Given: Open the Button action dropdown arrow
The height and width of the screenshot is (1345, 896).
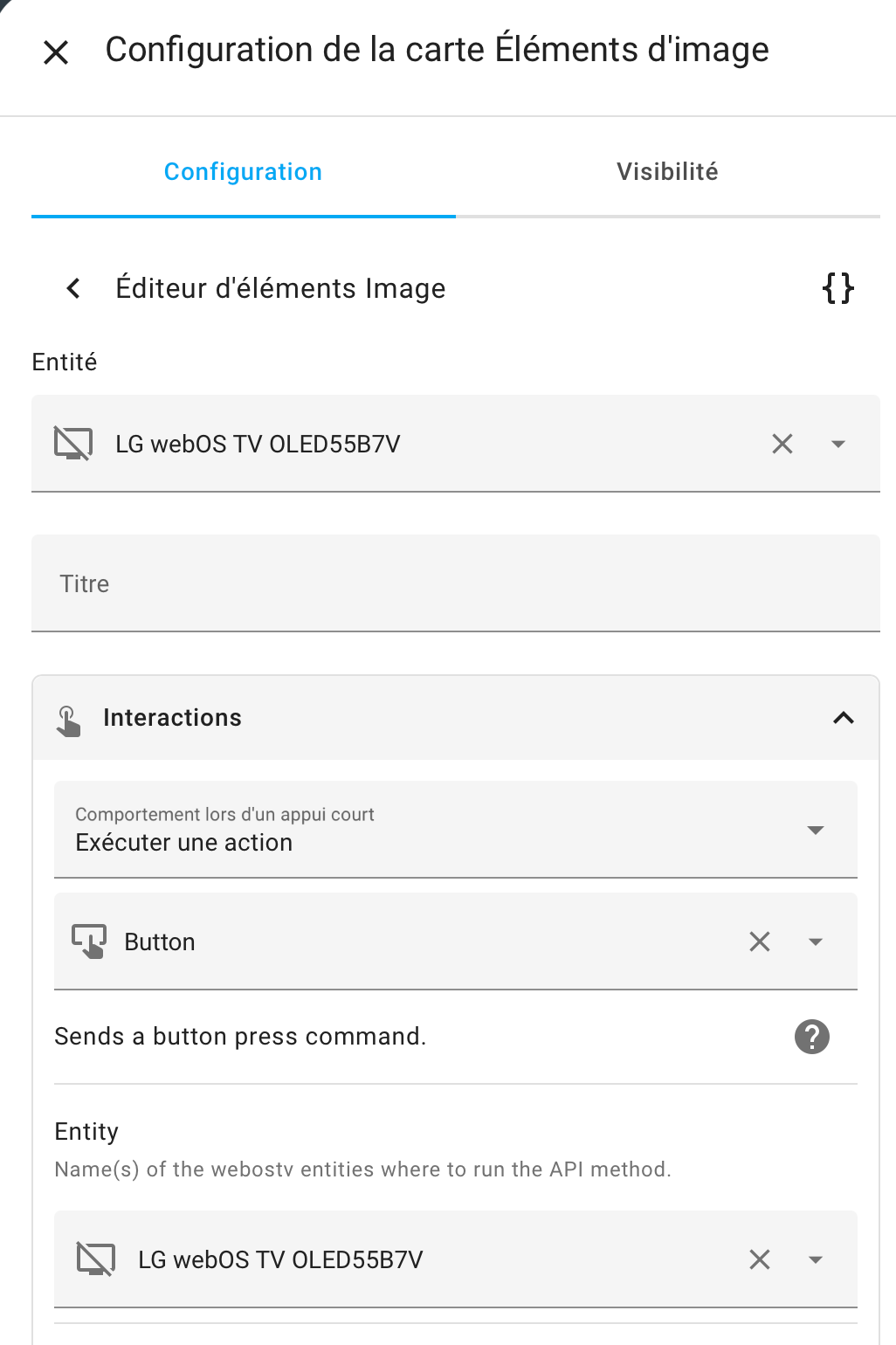Looking at the screenshot, I should [x=816, y=941].
